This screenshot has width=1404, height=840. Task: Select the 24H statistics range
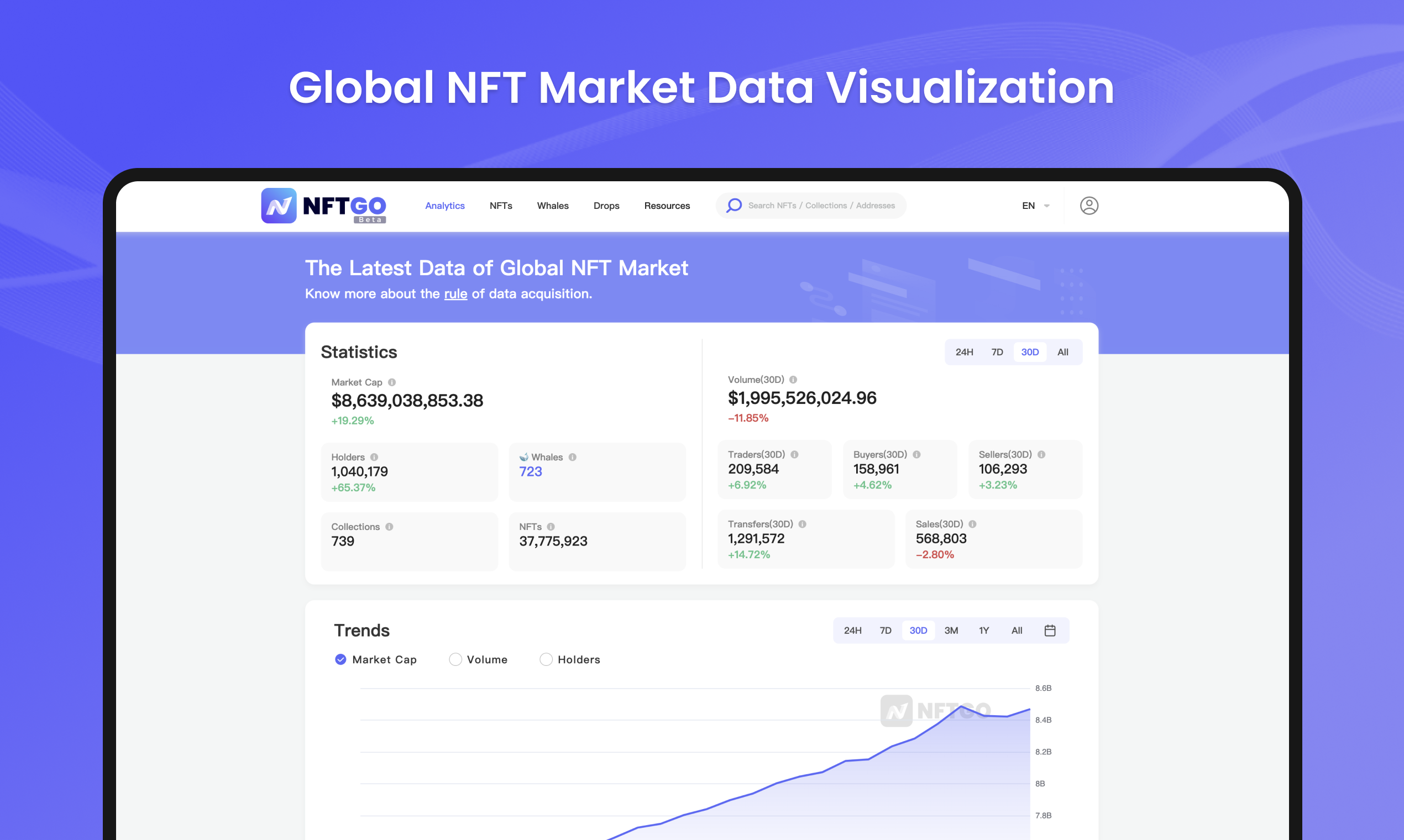(964, 351)
